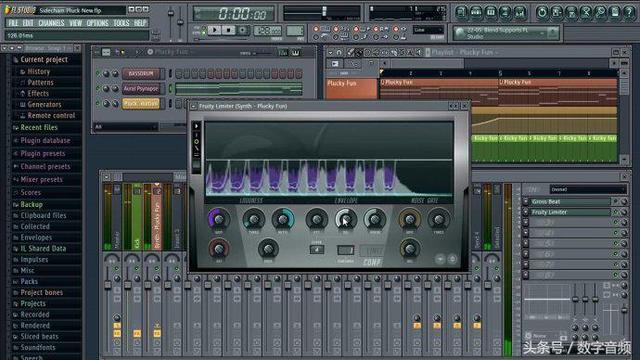Switch Fruity Limiter to COMP mode
This screenshot has height=360, width=640.
click(372, 262)
